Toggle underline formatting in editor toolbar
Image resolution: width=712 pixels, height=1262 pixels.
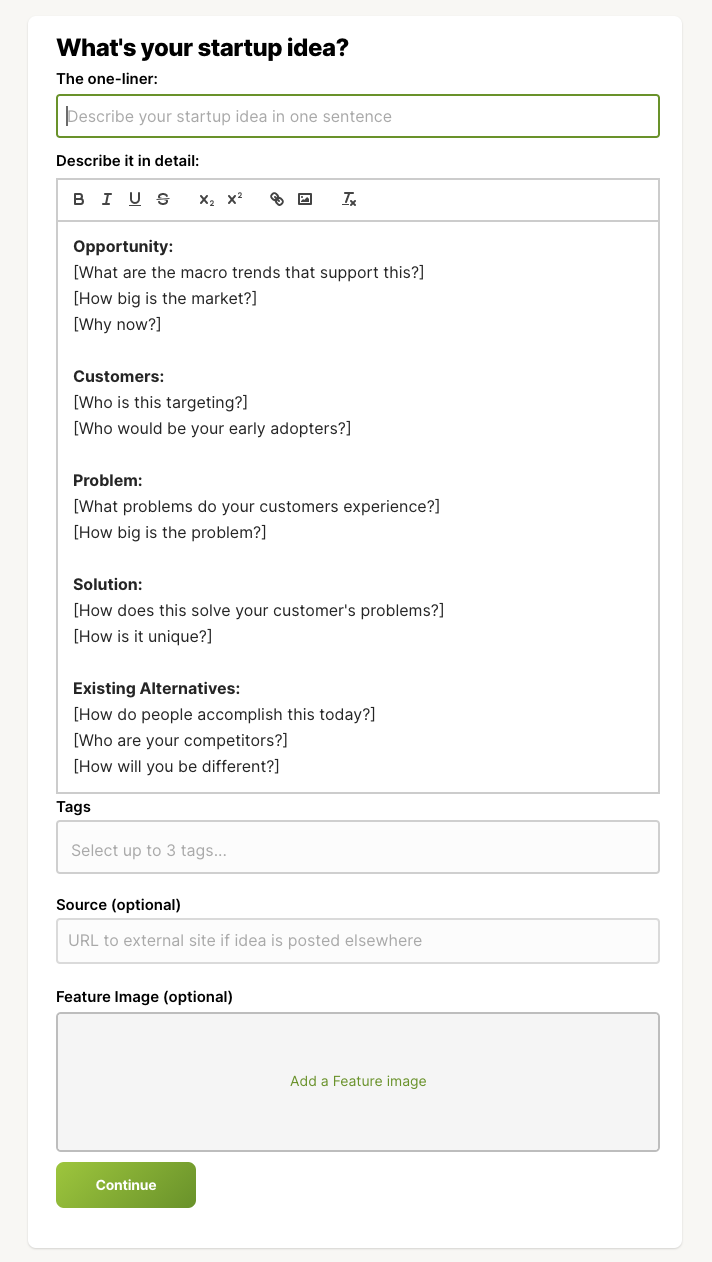click(135, 199)
